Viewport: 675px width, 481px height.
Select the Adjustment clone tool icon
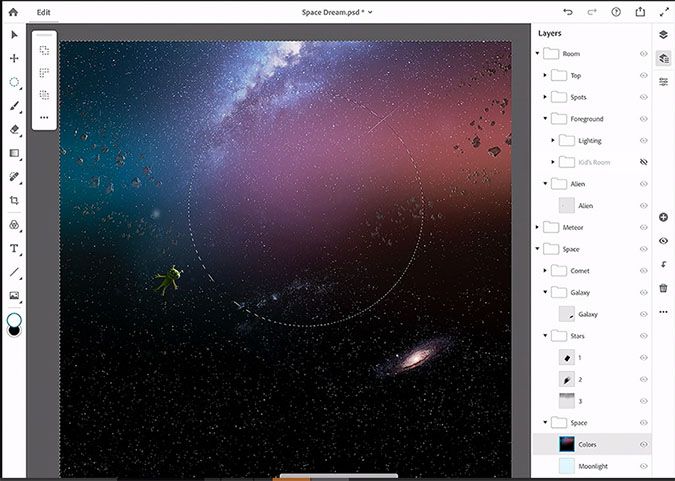pyautogui.click(x=14, y=225)
